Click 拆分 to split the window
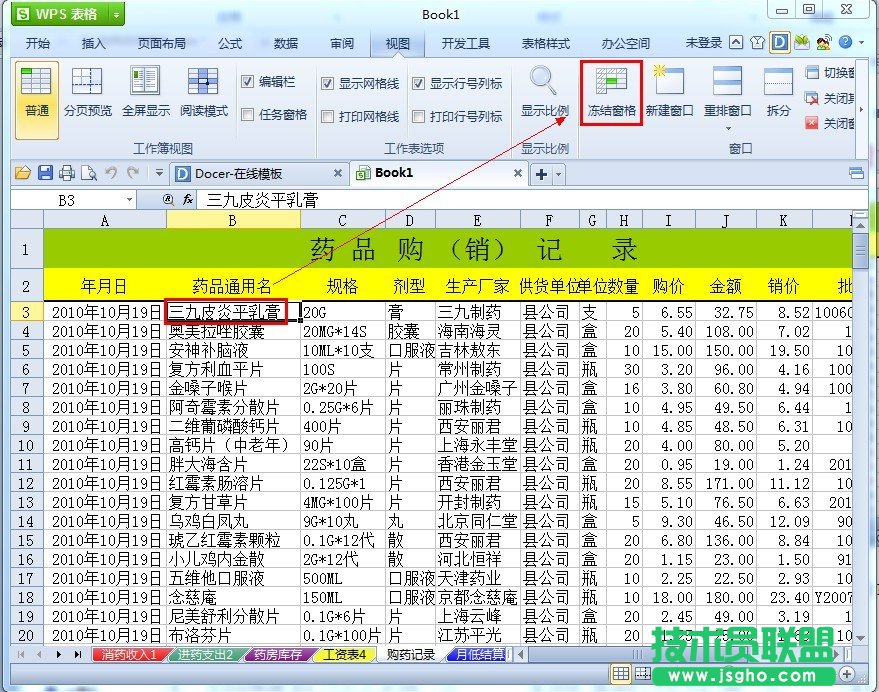The image size is (879, 692). click(x=779, y=92)
